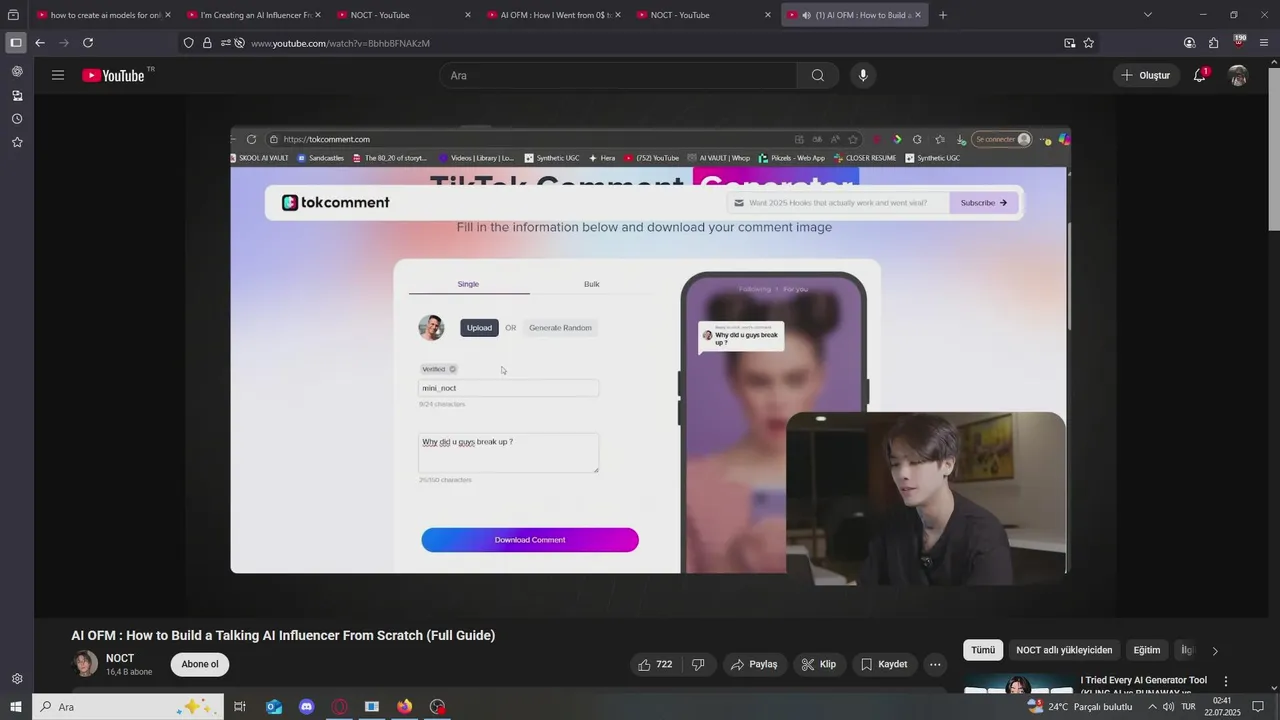Open YouTube notifications bell

[1200, 75]
